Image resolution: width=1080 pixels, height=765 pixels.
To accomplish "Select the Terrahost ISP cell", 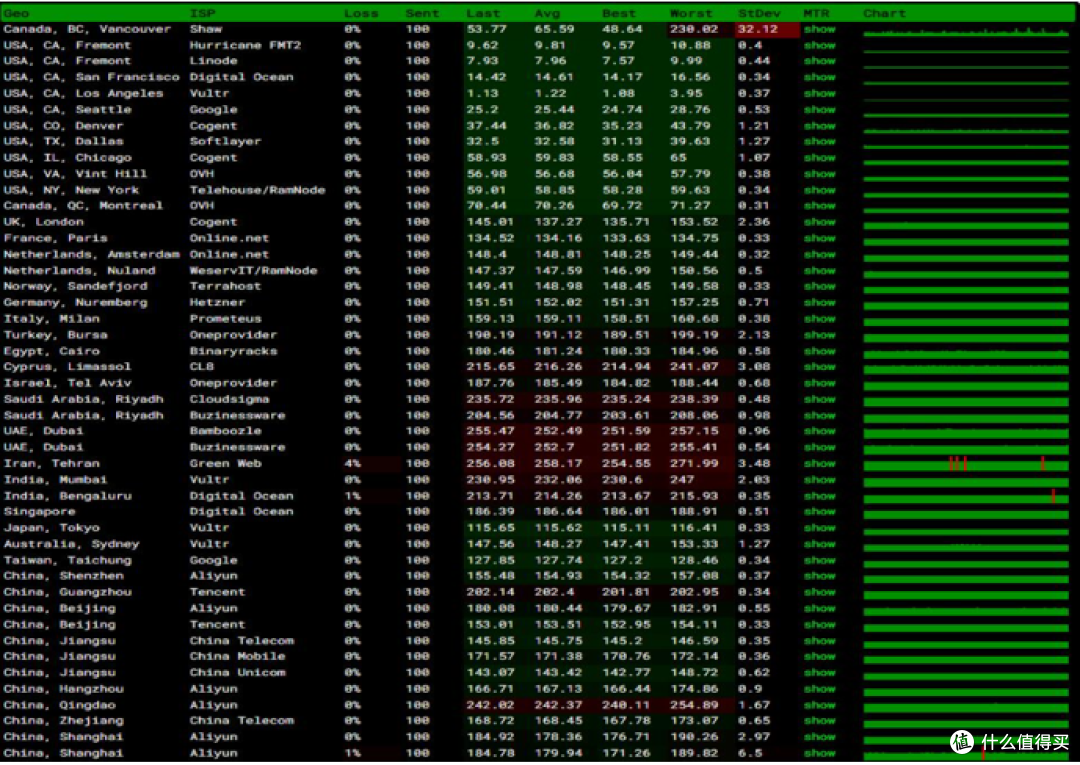I will coord(226,286).
